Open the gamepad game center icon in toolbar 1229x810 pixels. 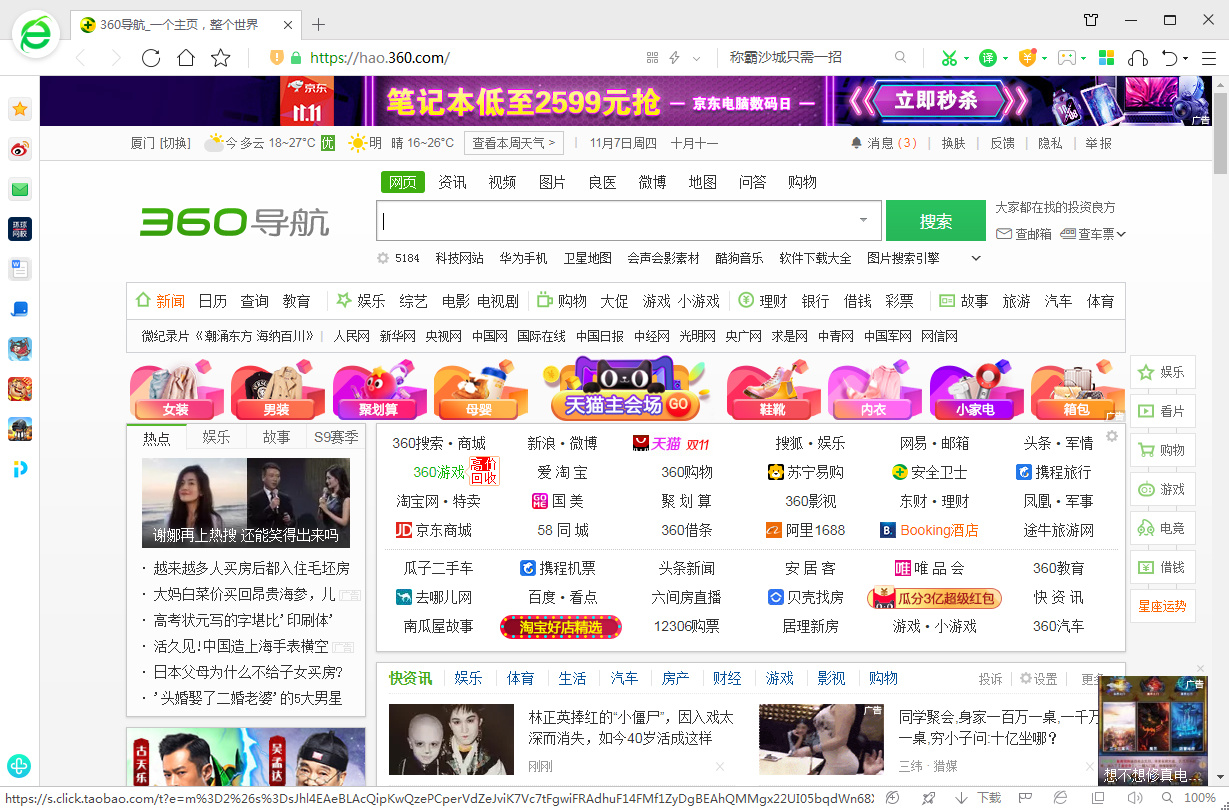point(1067,57)
